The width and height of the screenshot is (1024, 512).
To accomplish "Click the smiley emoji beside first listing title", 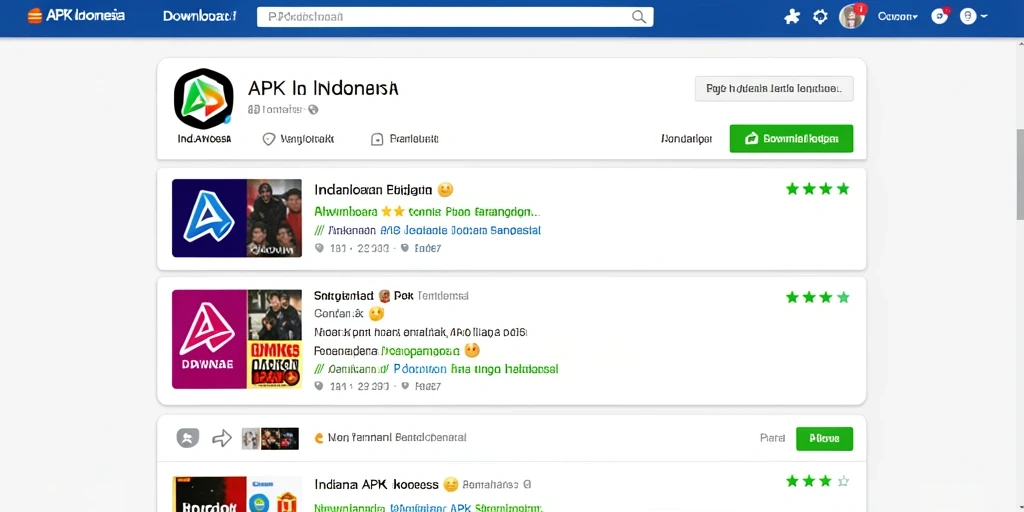I will click(445, 190).
